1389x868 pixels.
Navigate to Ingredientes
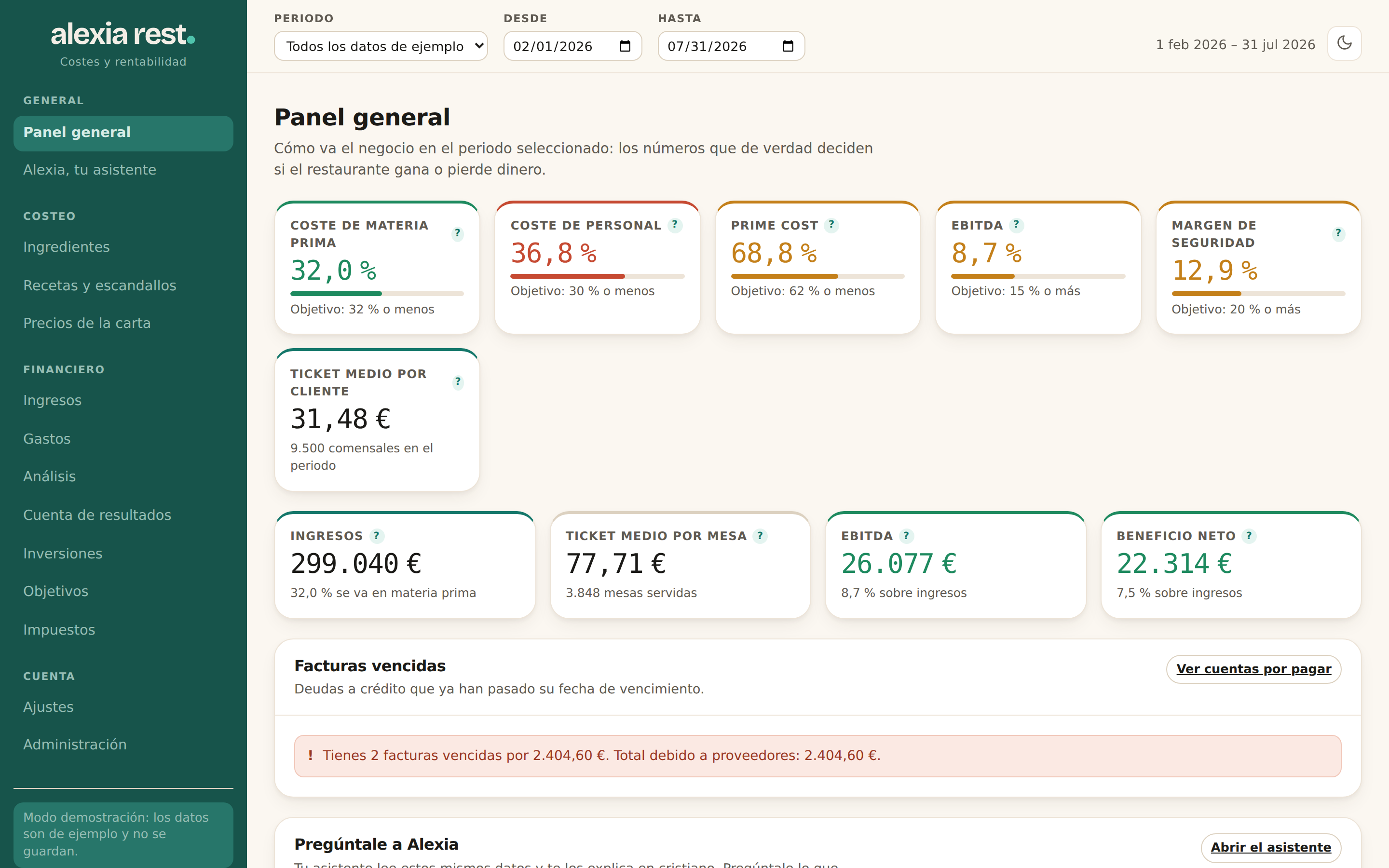(123, 247)
